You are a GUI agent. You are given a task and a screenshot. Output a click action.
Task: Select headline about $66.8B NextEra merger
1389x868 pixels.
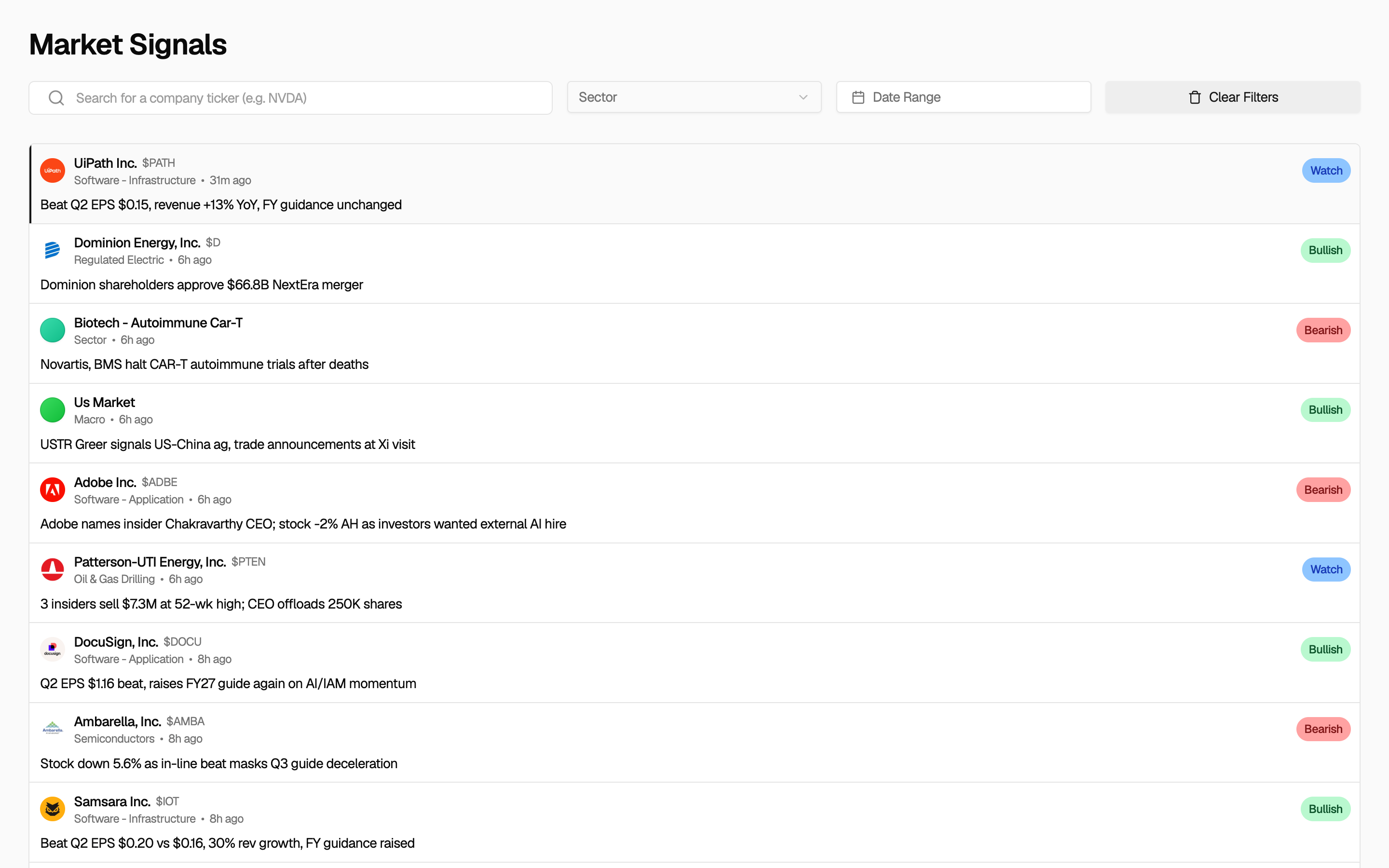(x=202, y=285)
